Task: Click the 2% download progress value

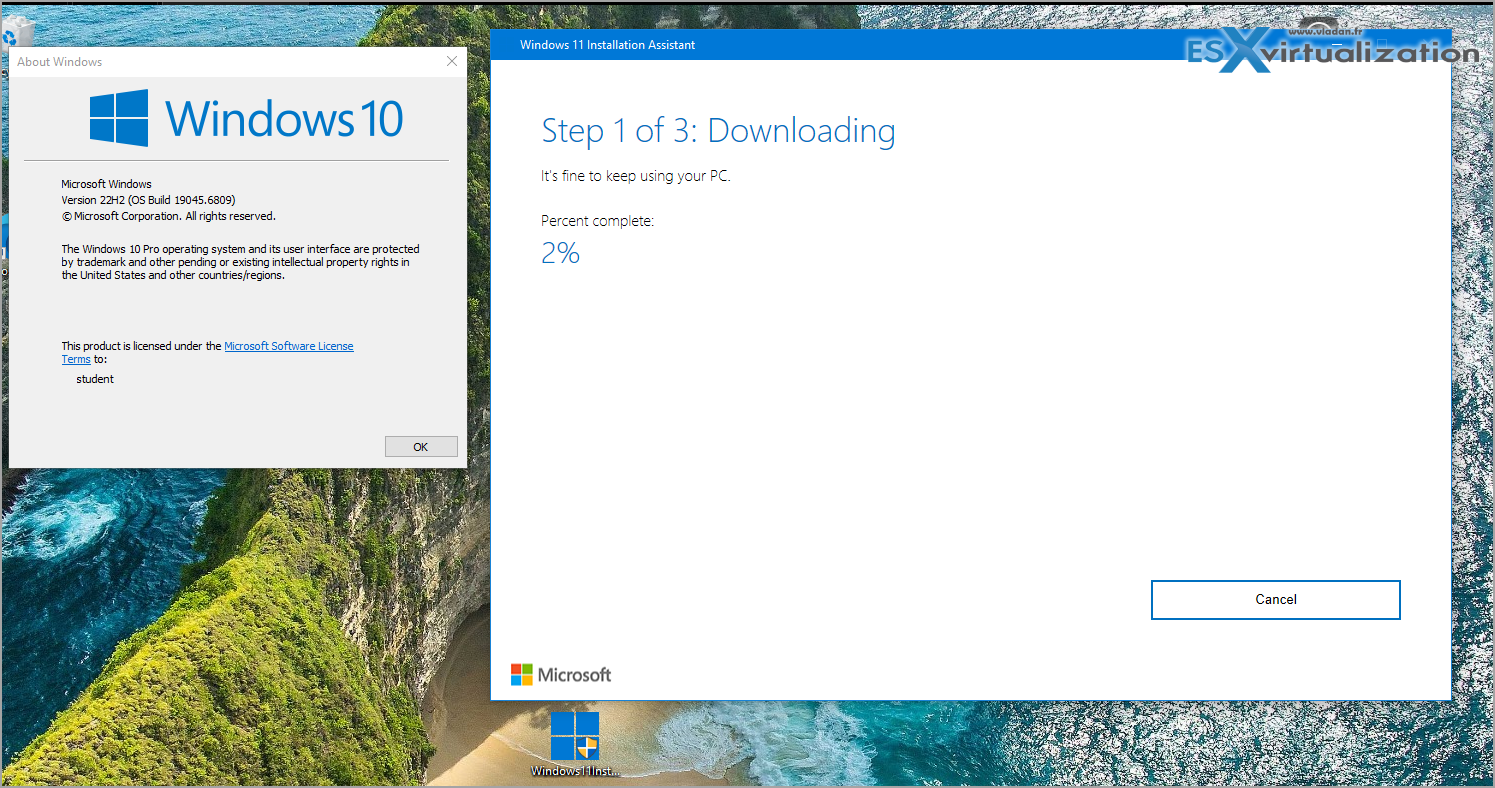Action: (560, 253)
